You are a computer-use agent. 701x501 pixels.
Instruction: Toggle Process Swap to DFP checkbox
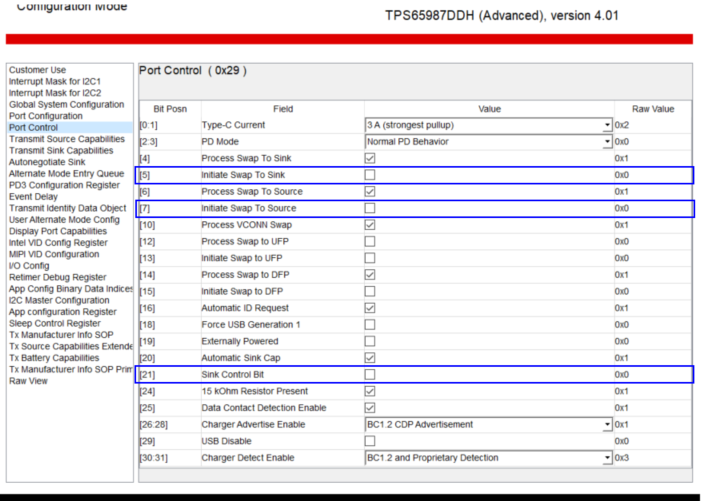(x=370, y=275)
